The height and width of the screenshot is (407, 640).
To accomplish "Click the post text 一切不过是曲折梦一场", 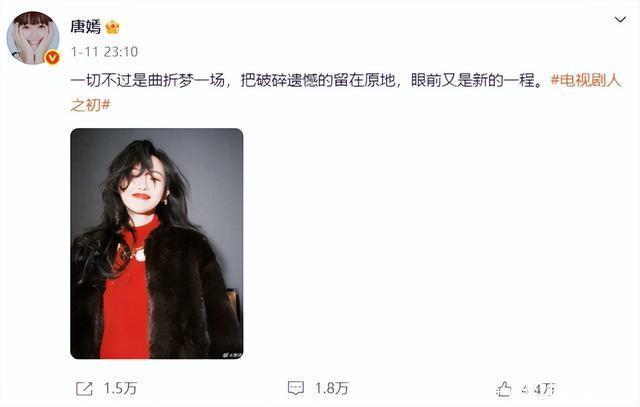I will (147, 80).
